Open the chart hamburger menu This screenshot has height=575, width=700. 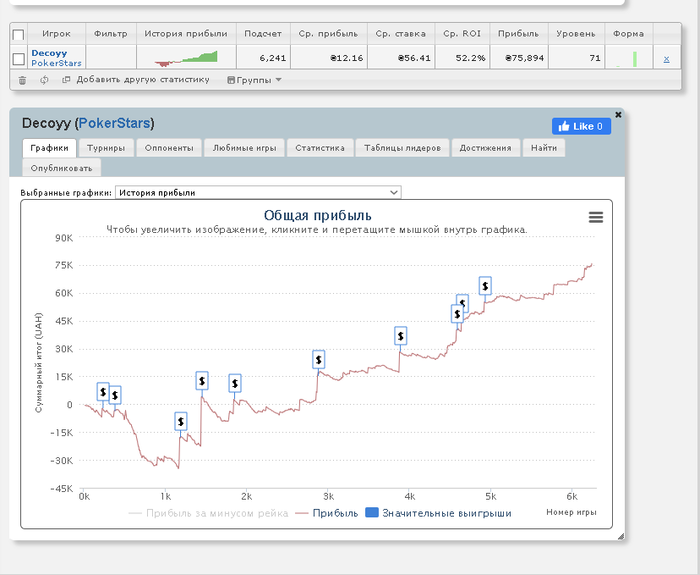coord(596,217)
